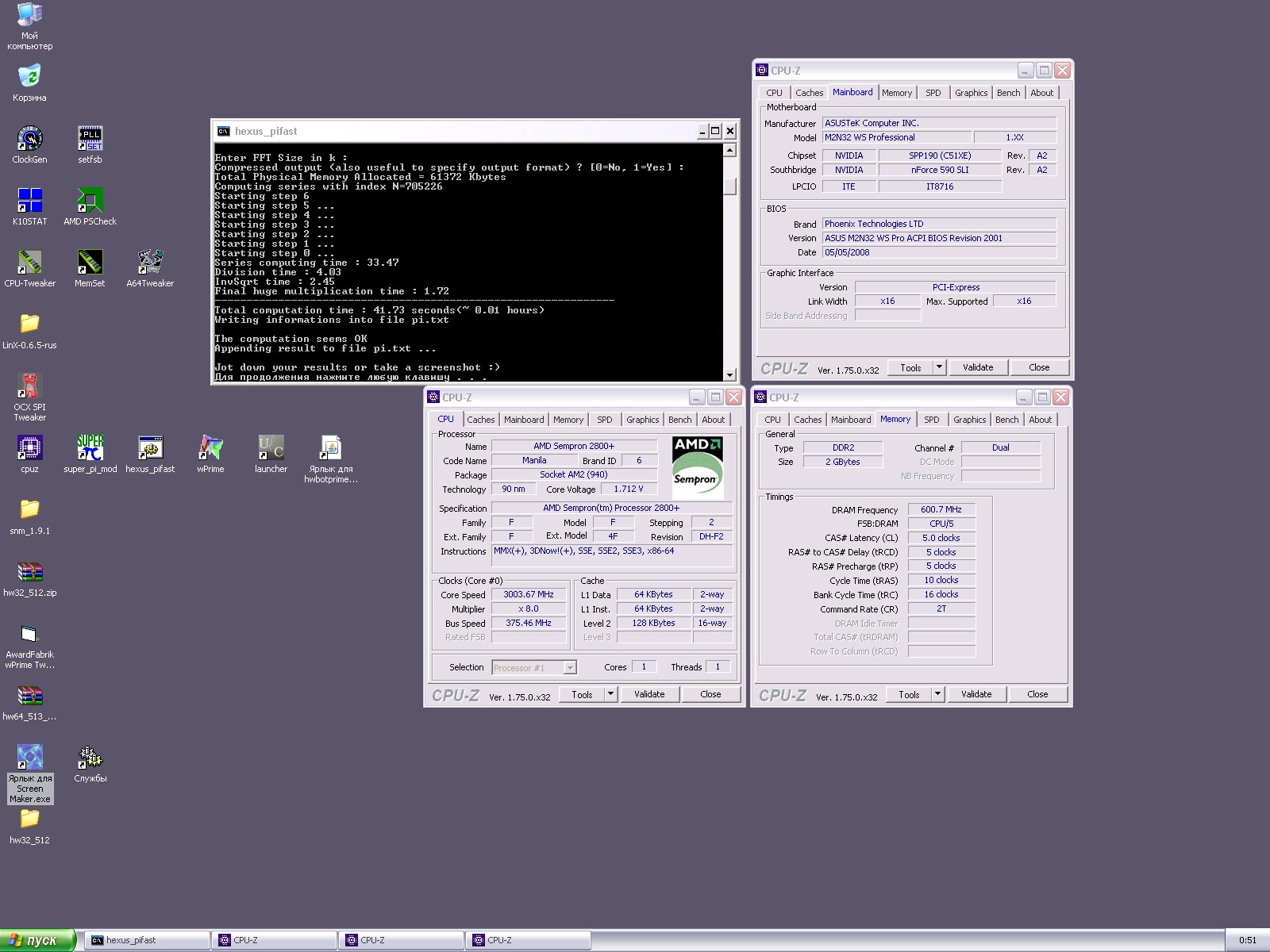Open the пуск Start button
Viewport: 1270px width, 952px height.
point(37,940)
